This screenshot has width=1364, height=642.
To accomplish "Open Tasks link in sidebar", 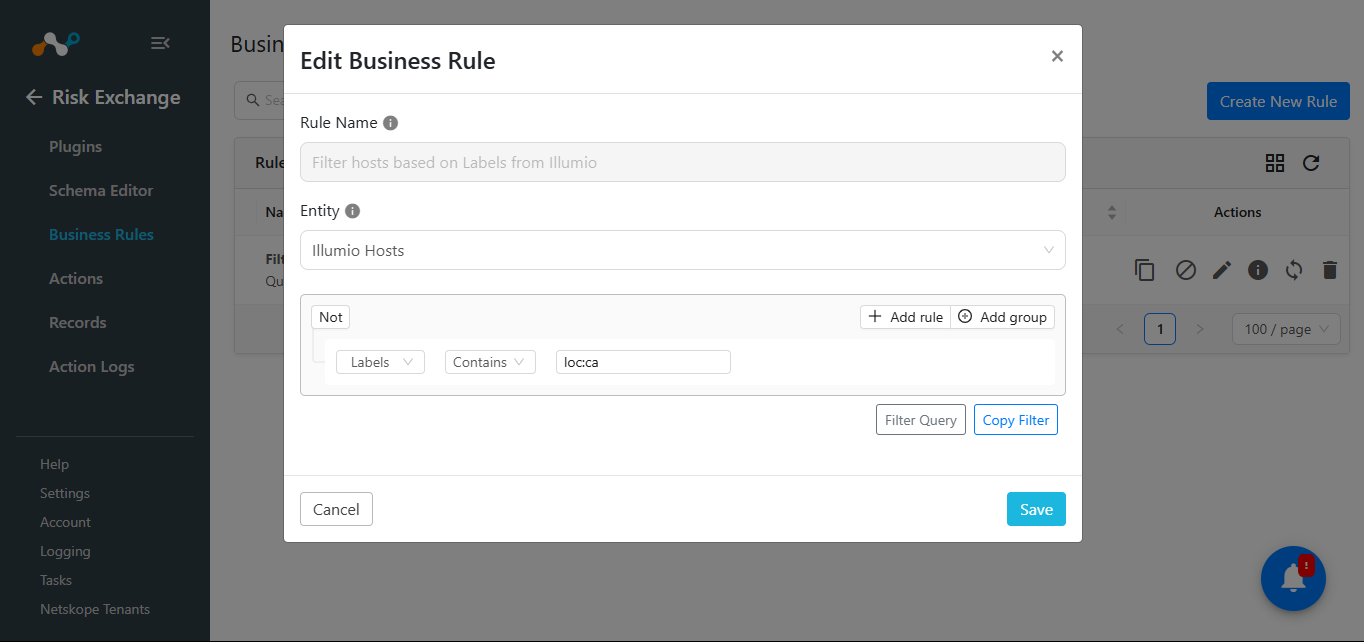I will (56, 580).
